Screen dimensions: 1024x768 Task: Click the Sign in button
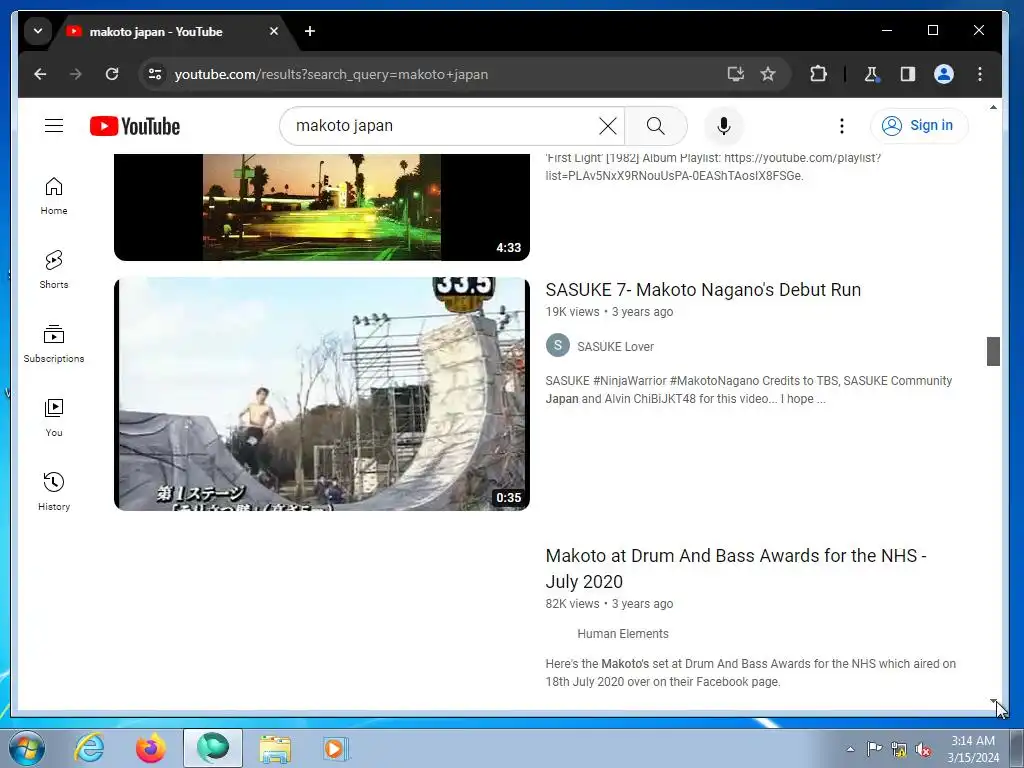pyautogui.click(x=919, y=125)
